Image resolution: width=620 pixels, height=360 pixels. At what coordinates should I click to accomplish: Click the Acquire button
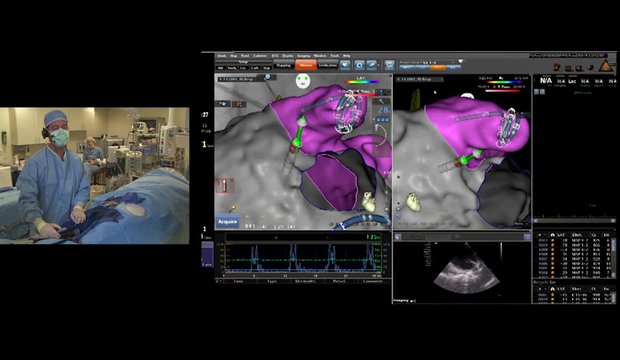click(227, 222)
